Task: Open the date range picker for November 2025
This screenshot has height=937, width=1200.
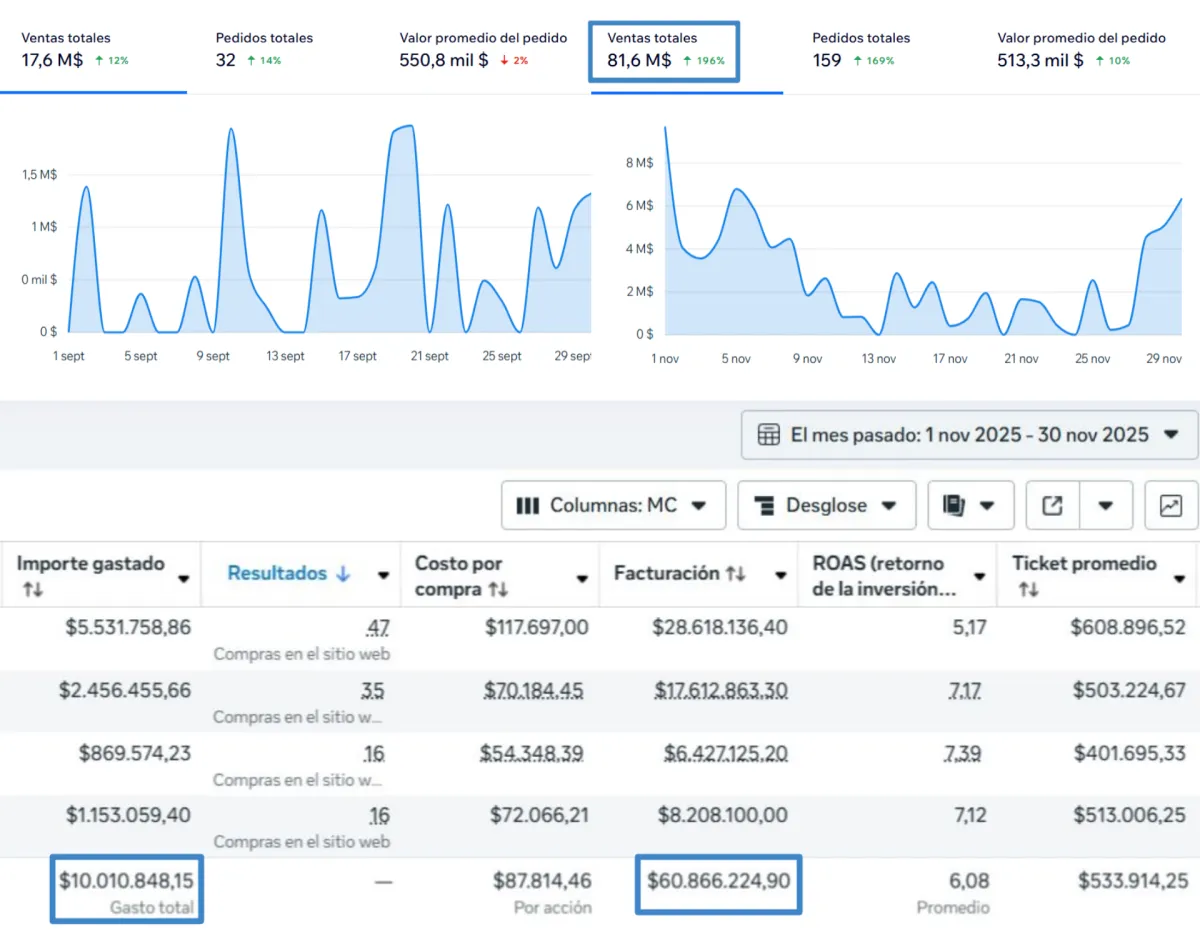Action: pos(969,435)
